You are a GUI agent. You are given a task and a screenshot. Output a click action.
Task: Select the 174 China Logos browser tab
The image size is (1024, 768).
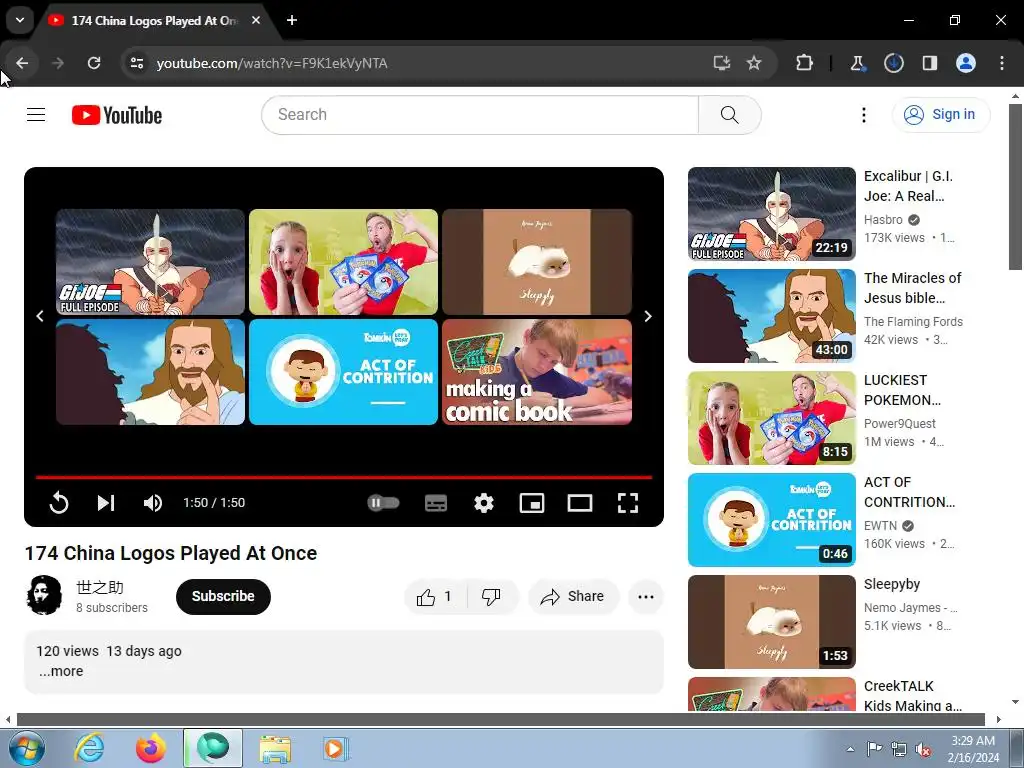153,21
